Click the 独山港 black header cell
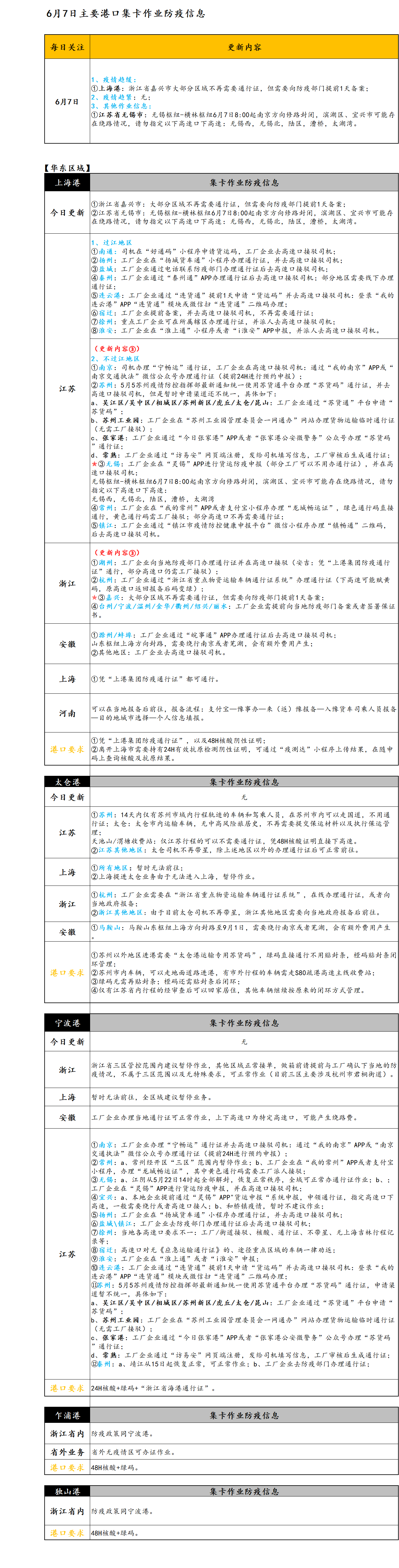Viewport: 399px width, 1568px height. (x=67, y=1491)
